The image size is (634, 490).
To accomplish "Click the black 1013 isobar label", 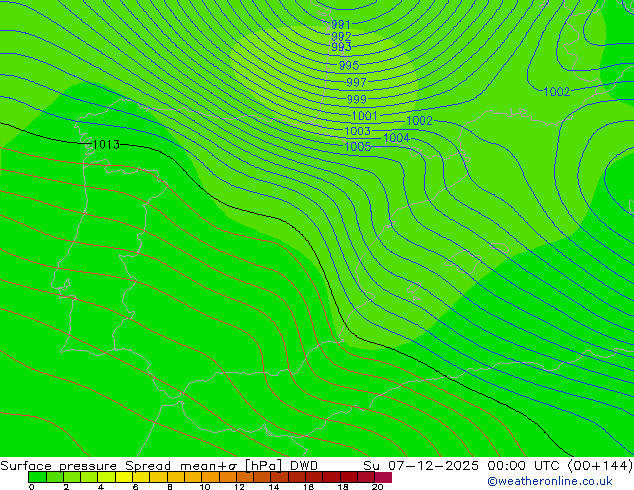I will coord(106,144).
